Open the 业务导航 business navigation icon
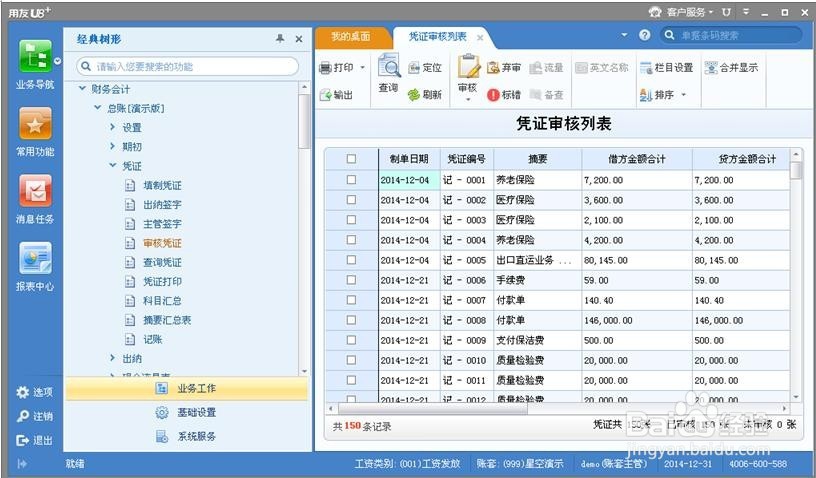Viewport: 816px width, 478px height. tap(35, 56)
